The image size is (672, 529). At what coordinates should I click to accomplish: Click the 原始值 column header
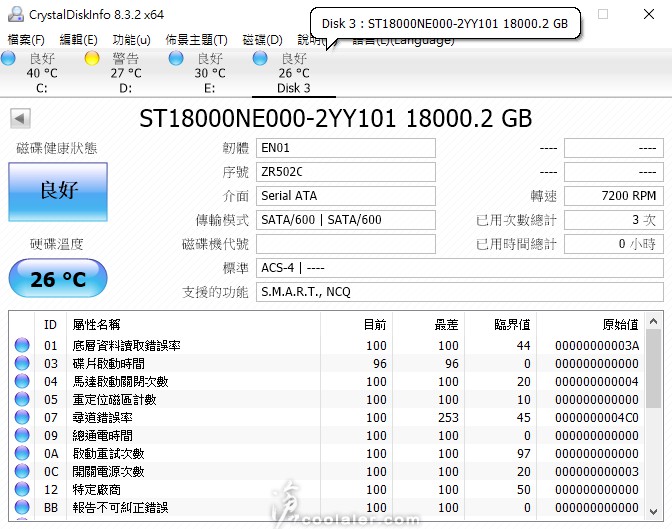click(590, 325)
